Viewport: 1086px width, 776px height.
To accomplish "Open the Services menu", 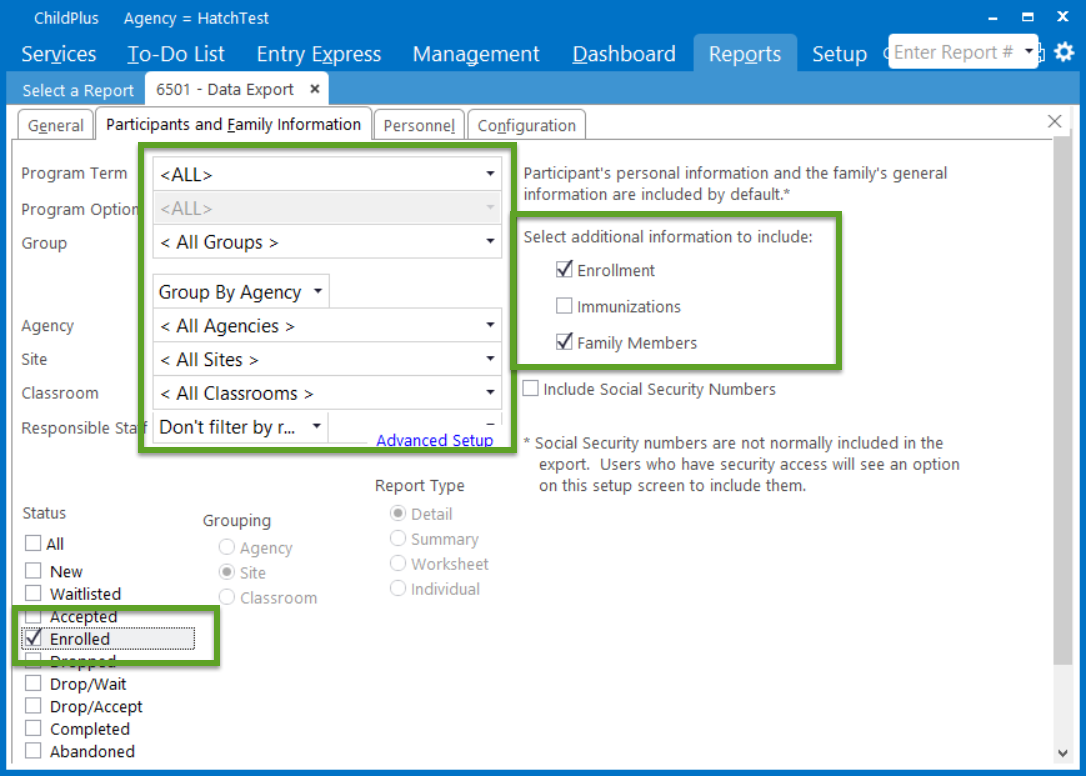I will click(59, 54).
